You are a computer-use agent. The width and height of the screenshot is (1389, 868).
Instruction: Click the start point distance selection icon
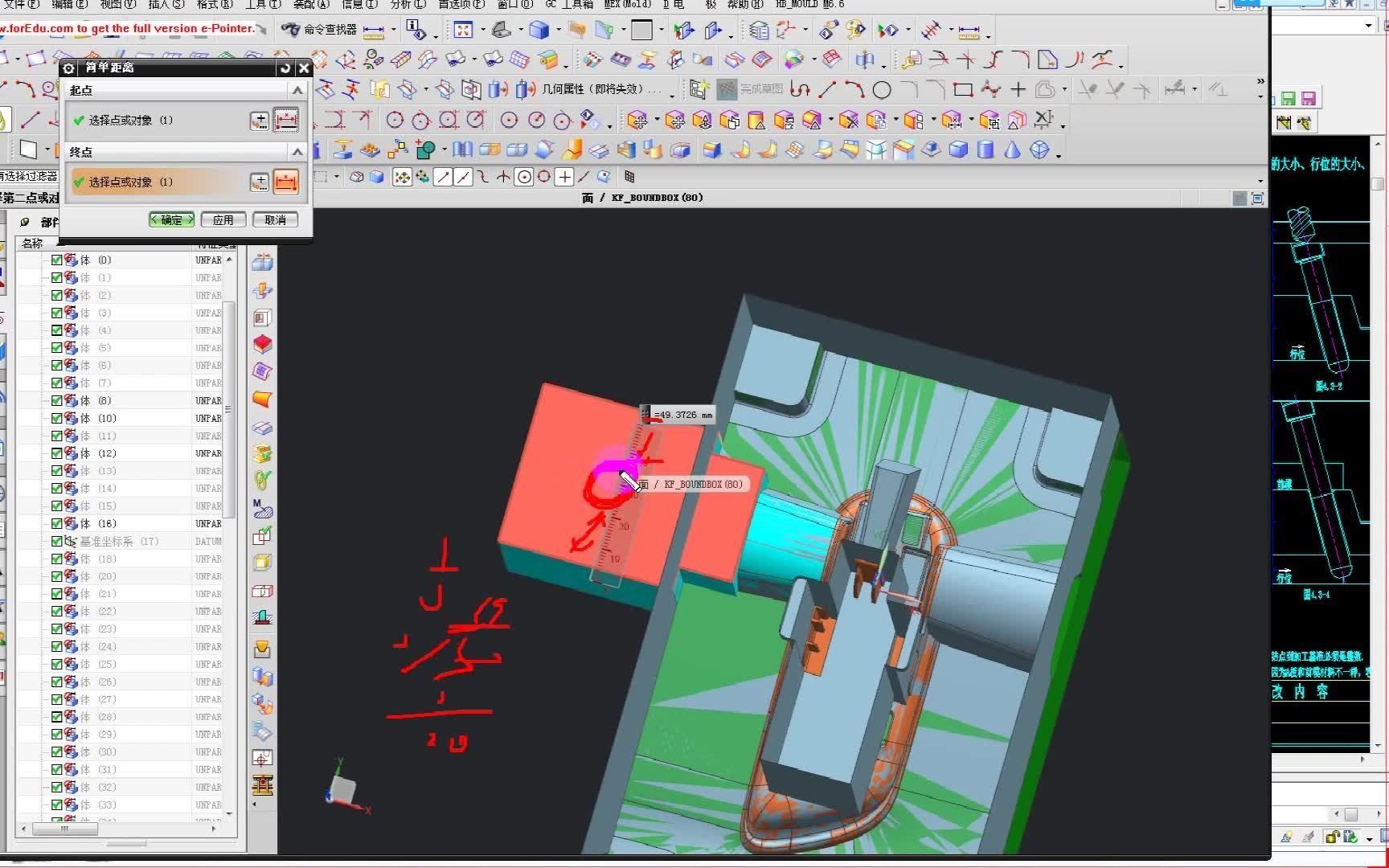point(286,121)
